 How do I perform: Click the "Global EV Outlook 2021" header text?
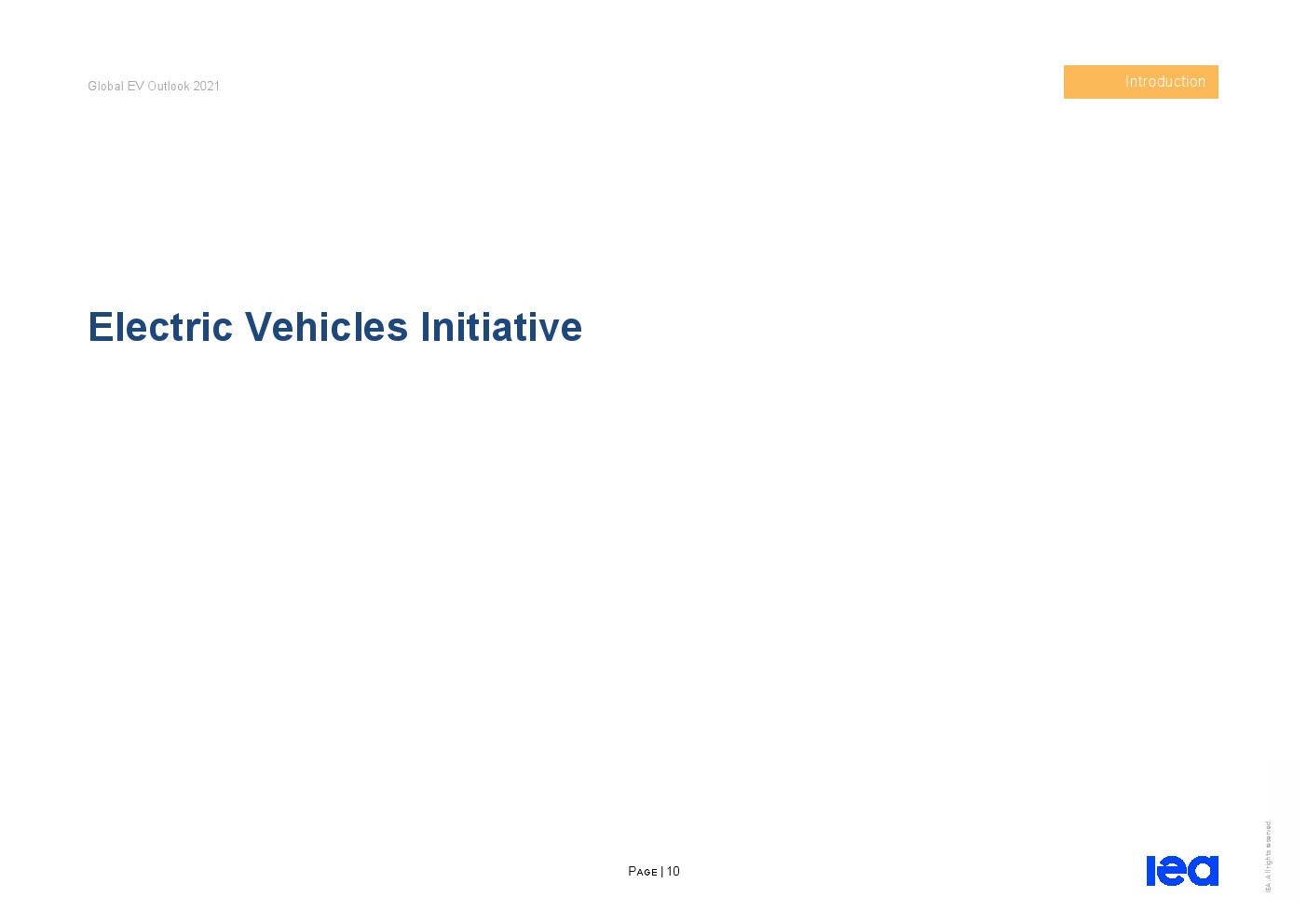tap(154, 86)
